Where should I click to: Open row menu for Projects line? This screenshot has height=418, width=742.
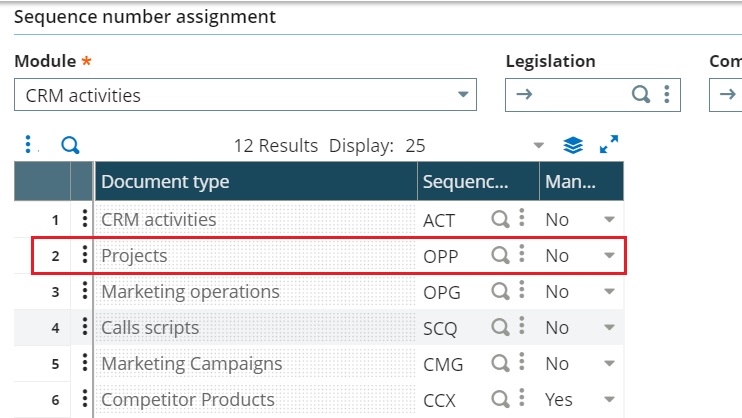pos(85,255)
